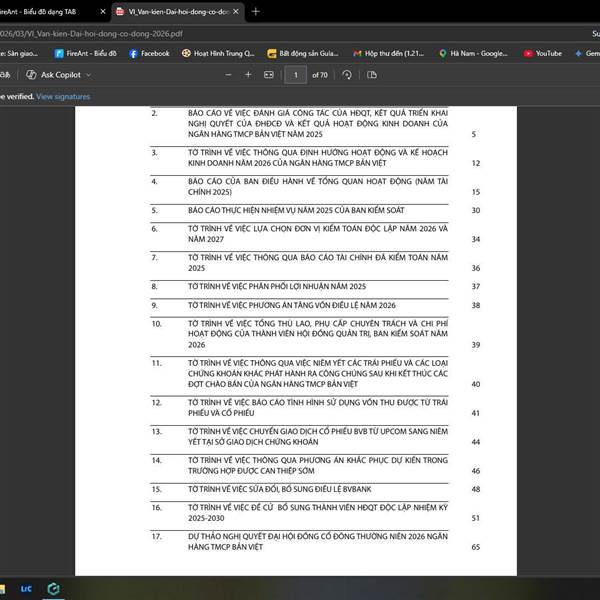This screenshot has height=600, width=600.
Task: Click page number 51 in contents
Action: (476, 518)
